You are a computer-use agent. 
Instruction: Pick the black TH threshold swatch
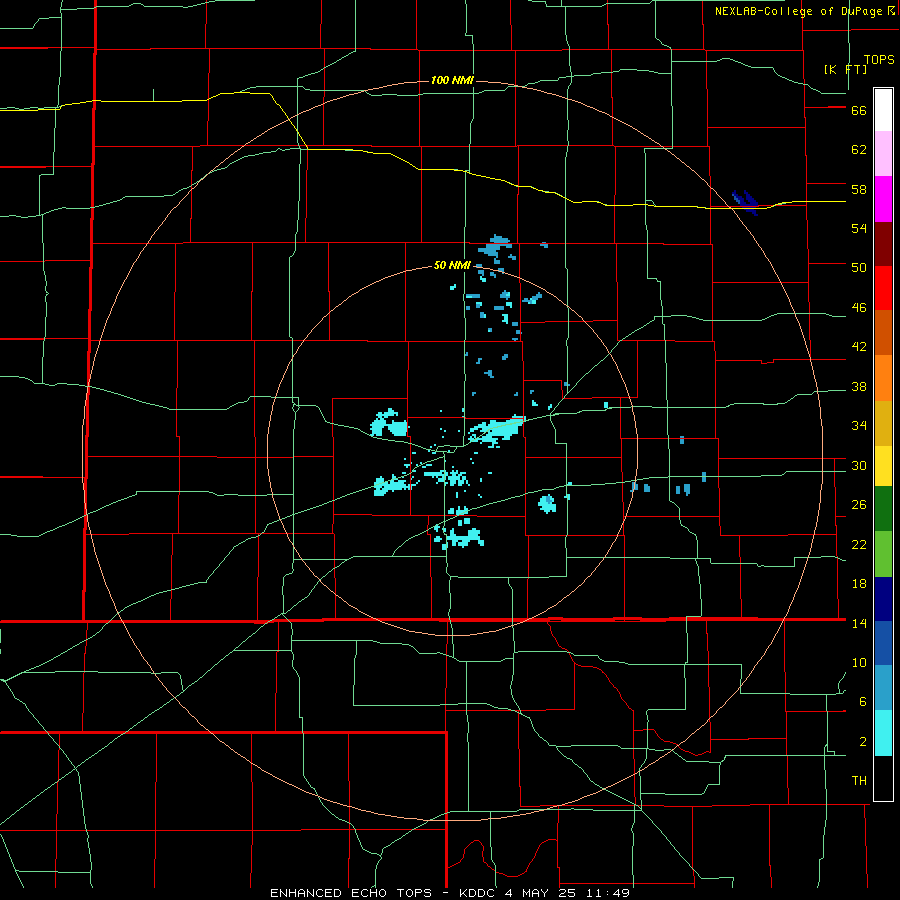click(883, 778)
